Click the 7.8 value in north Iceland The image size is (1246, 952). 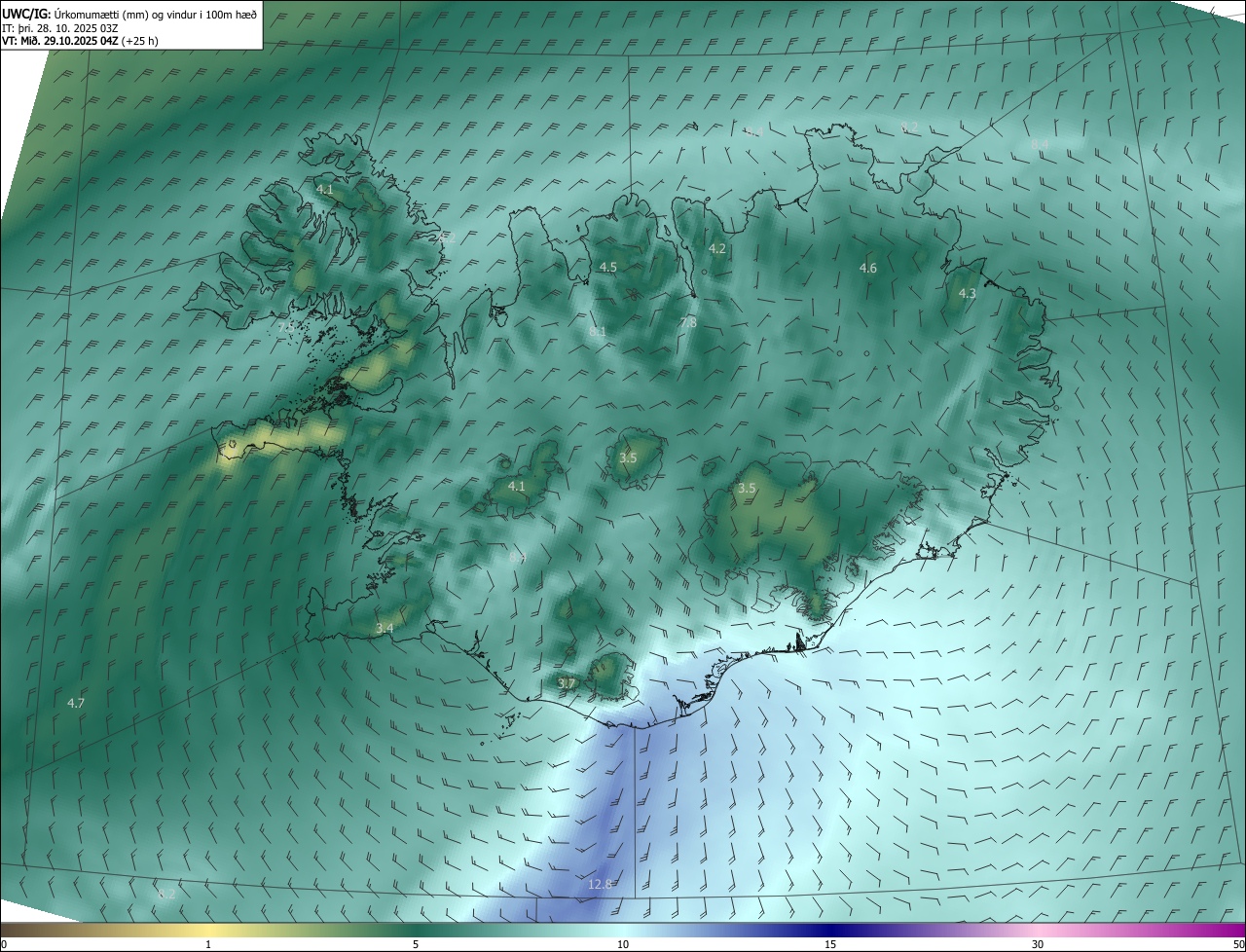tap(688, 322)
